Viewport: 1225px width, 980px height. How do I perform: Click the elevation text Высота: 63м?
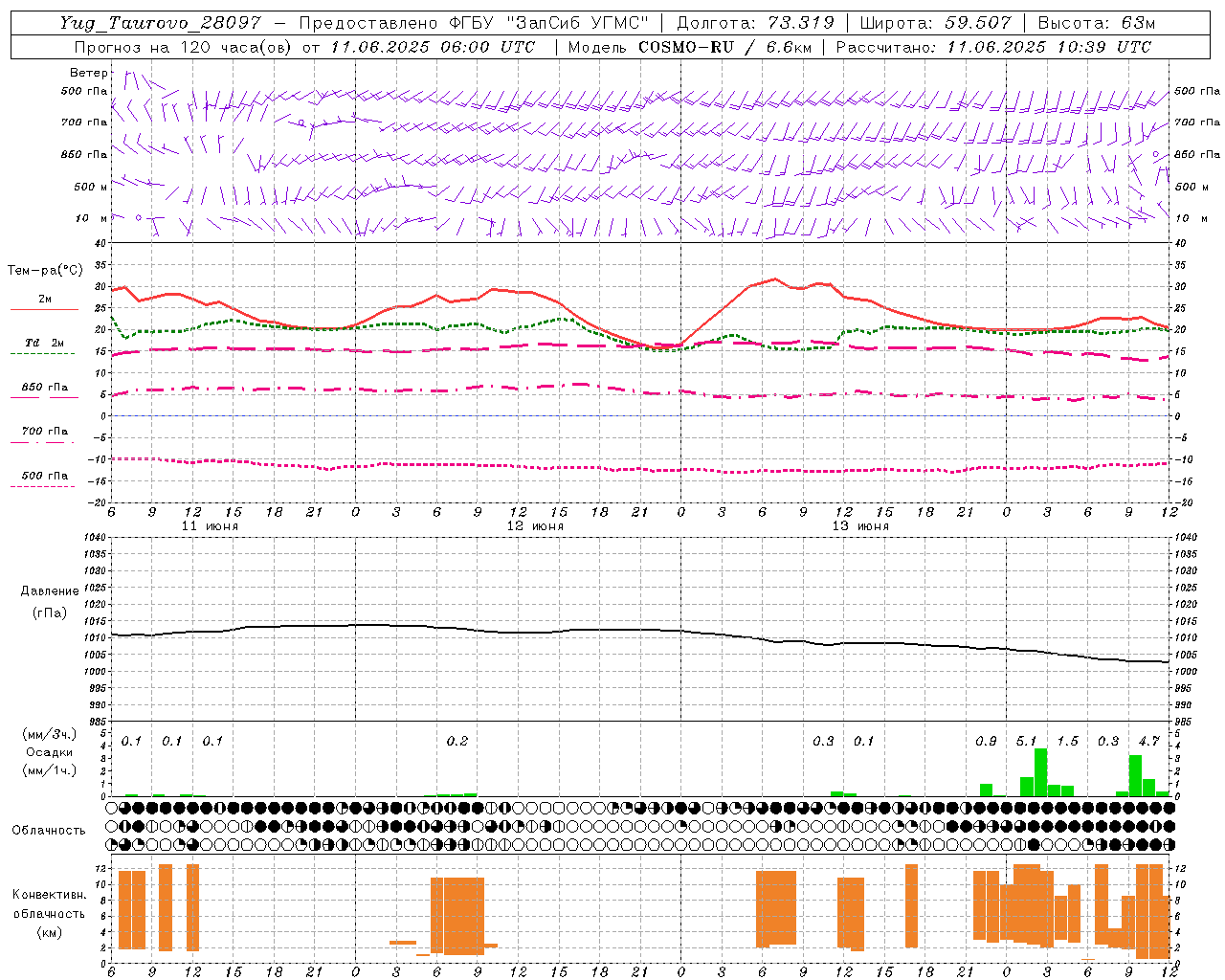[x=1096, y=23]
